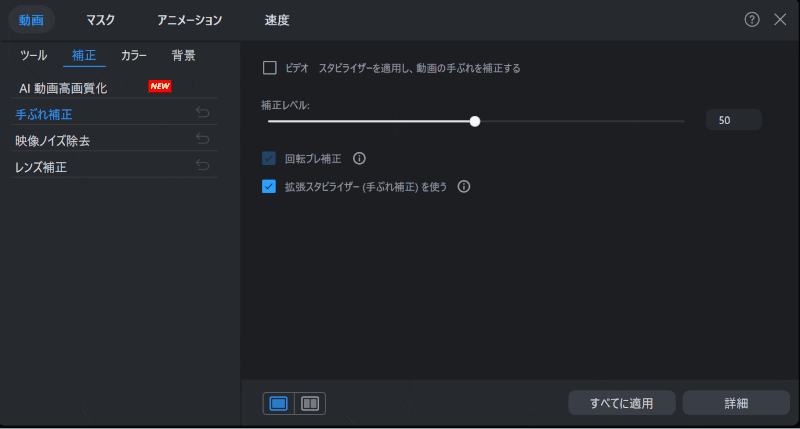
Task: Enable the ビデオ スタビライザー checkbox
Action: (269, 68)
